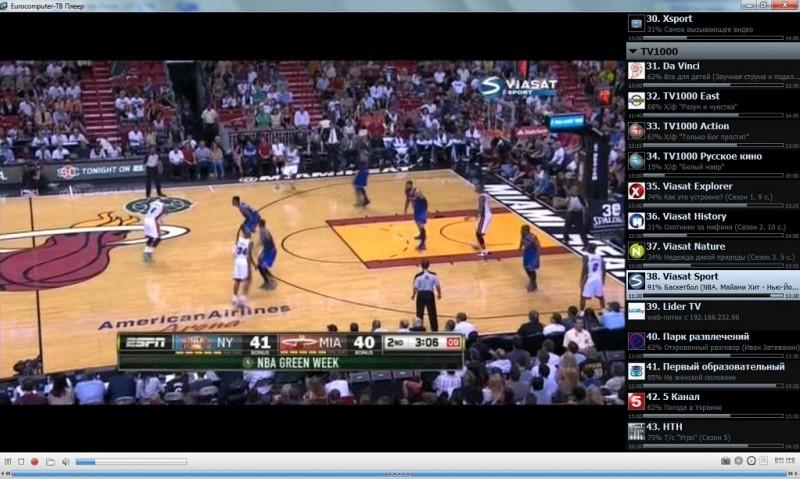The height and width of the screenshot is (479, 800).
Task: Switch to channel 37. Viasat Nature
Action: tap(713, 255)
